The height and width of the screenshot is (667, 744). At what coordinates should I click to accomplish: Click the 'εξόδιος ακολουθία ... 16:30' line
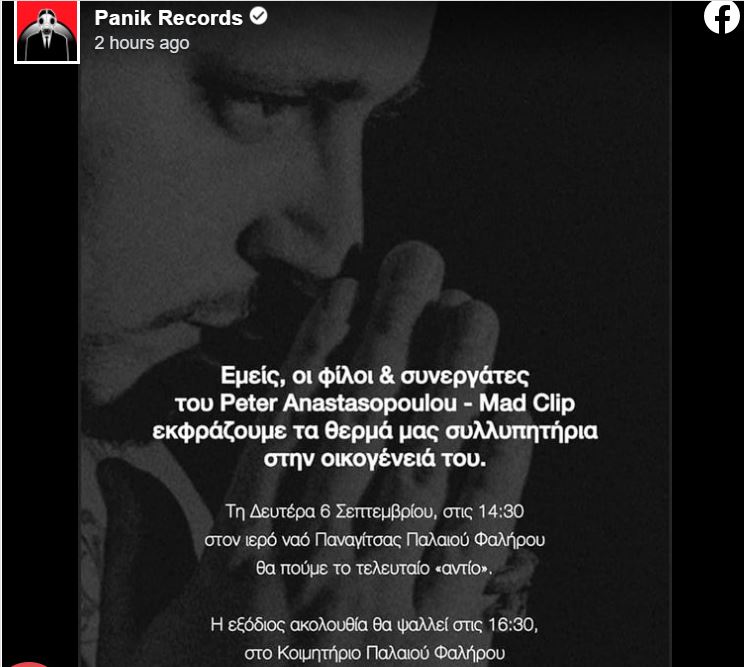tap(374, 625)
